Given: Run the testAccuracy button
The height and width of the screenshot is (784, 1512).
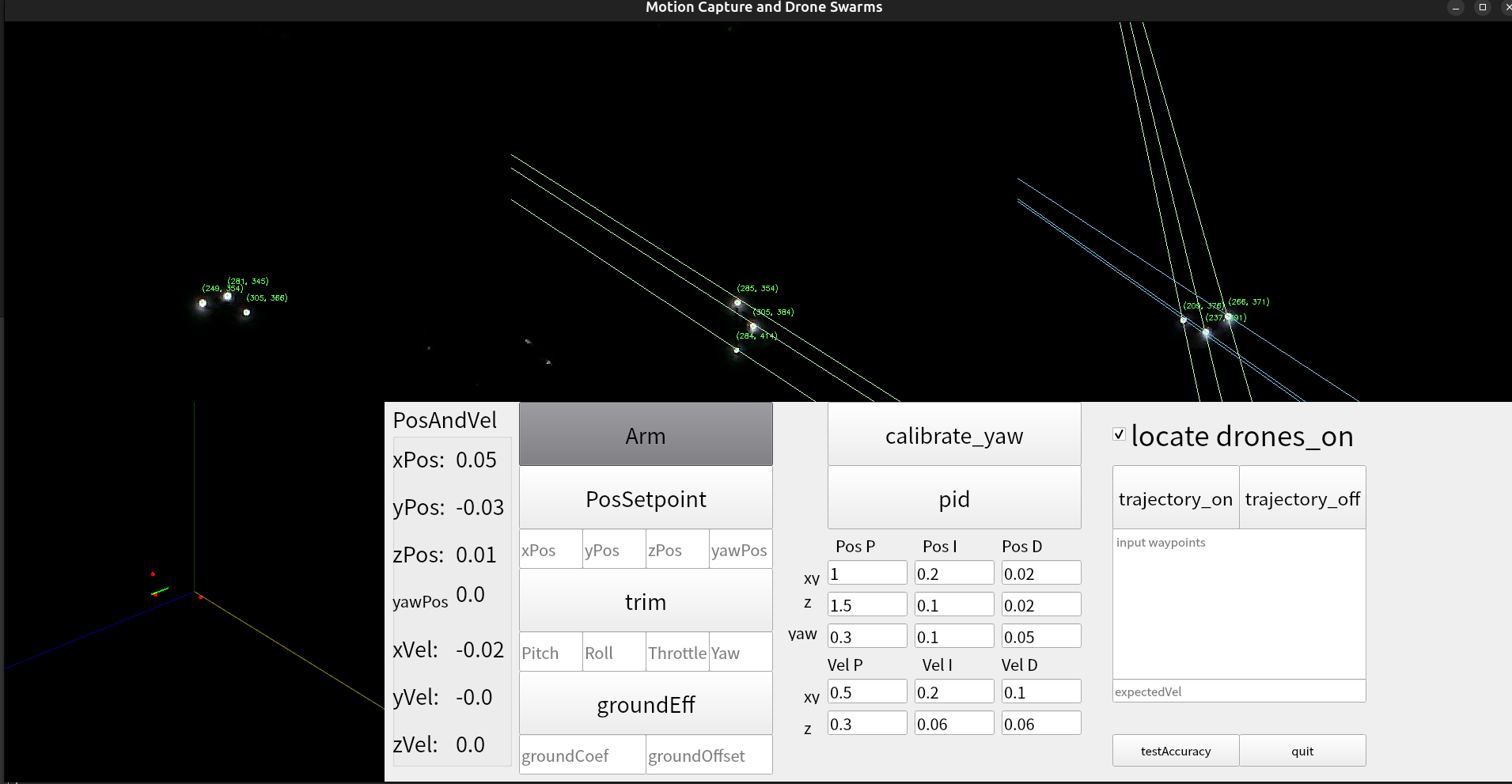Looking at the screenshot, I should click(x=1175, y=751).
